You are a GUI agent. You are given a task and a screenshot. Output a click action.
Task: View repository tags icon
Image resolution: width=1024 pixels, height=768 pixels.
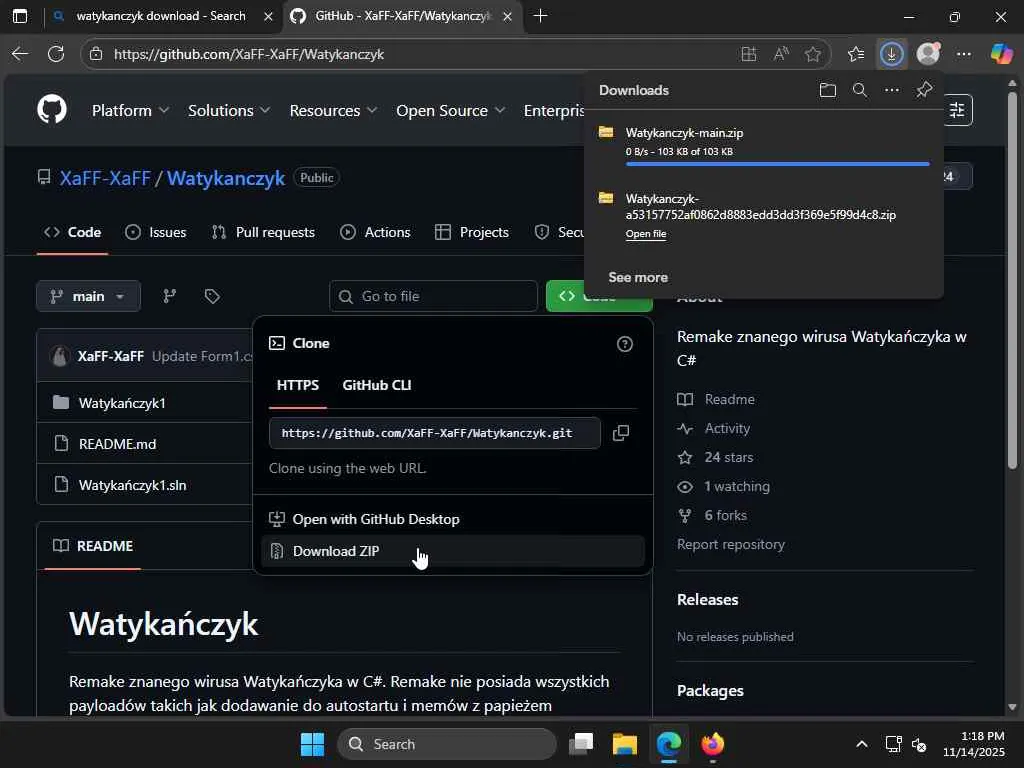click(x=212, y=296)
